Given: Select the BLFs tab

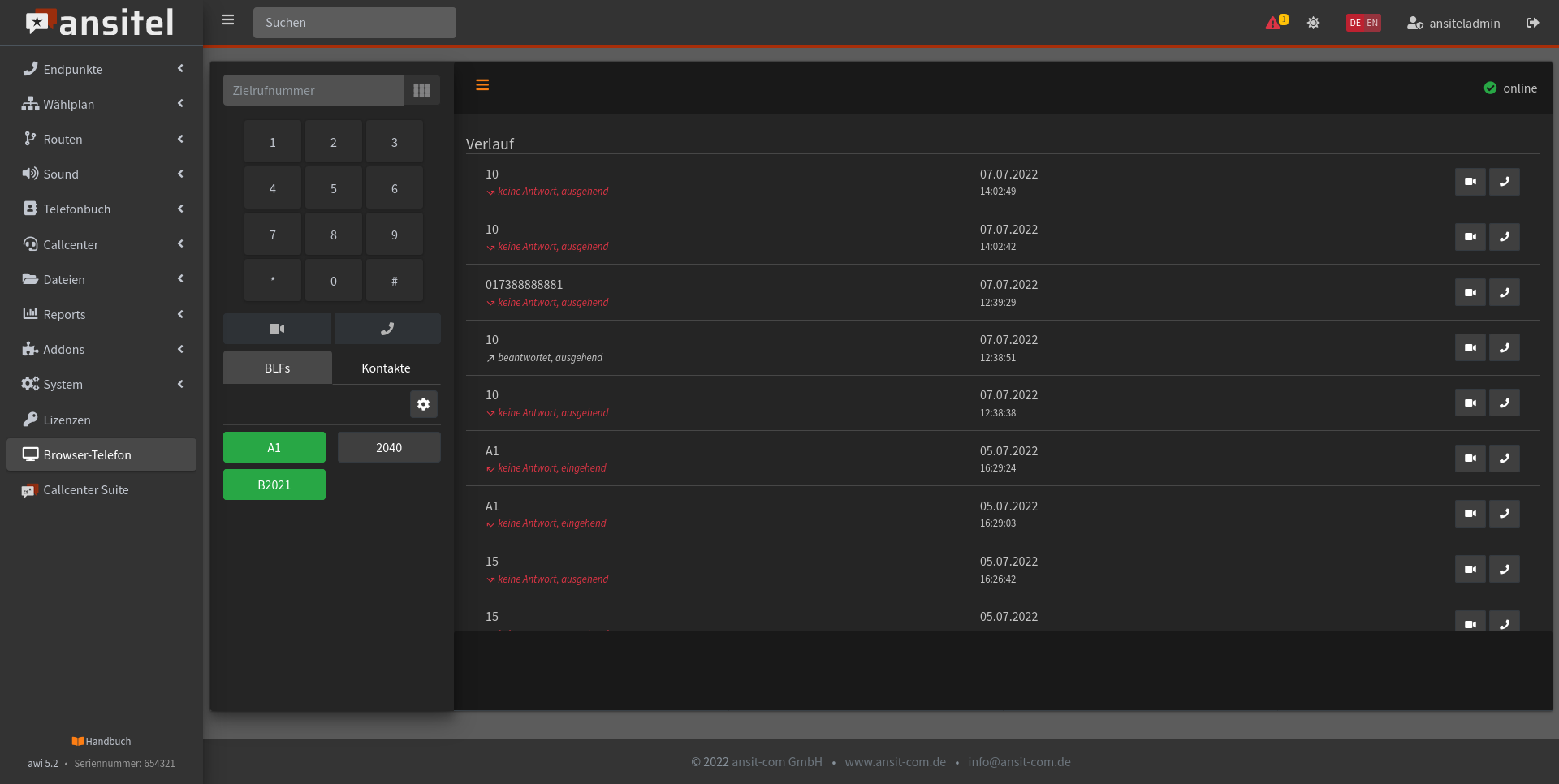Looking at the screenshot, I should click(277, 368).
